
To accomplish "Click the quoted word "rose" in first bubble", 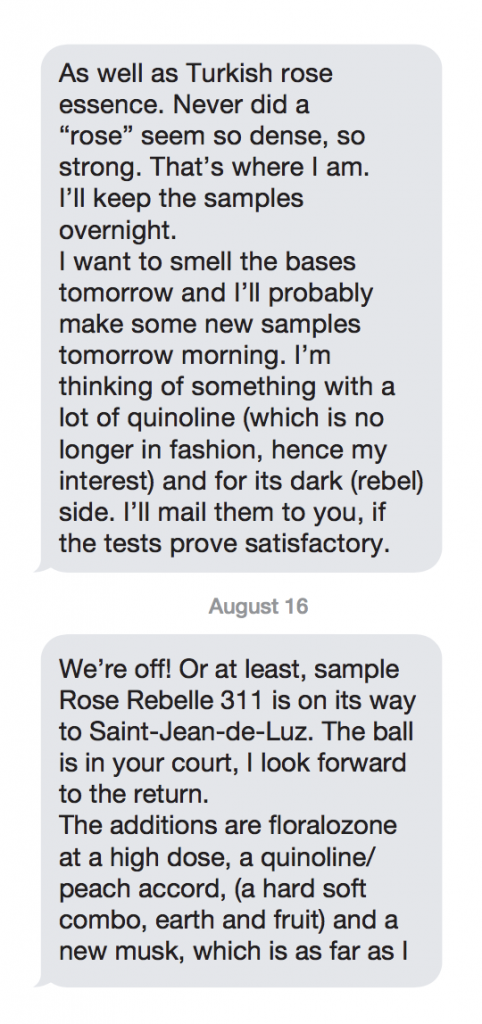I will (x=97, y=135).
